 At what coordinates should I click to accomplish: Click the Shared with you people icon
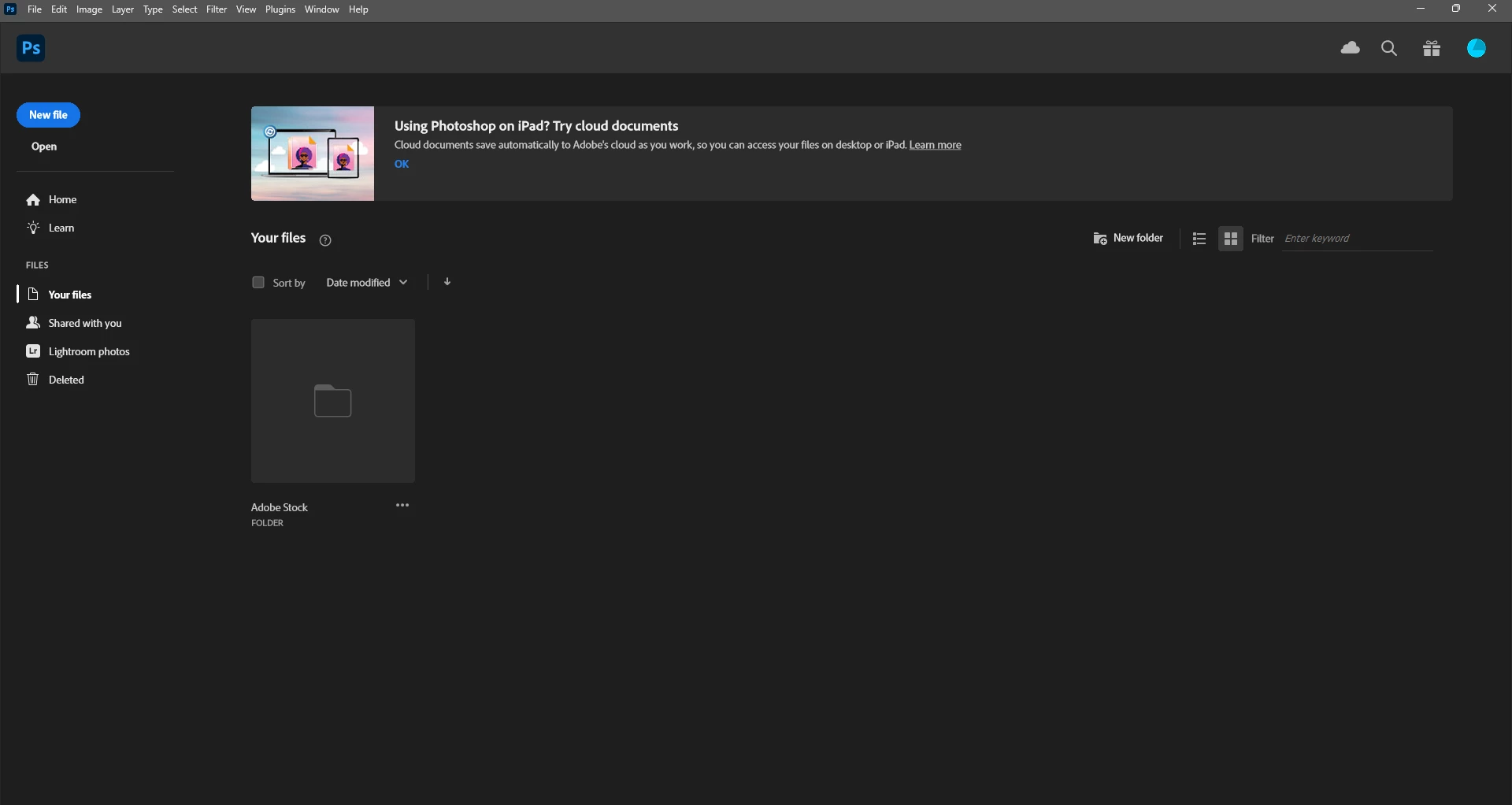click(x=33, y=323)
